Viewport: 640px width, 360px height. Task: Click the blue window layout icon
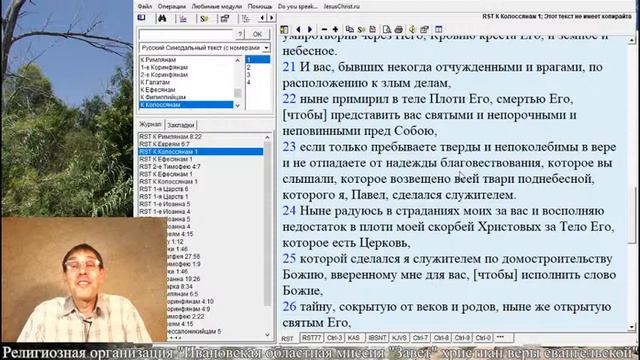coord(439,29)
